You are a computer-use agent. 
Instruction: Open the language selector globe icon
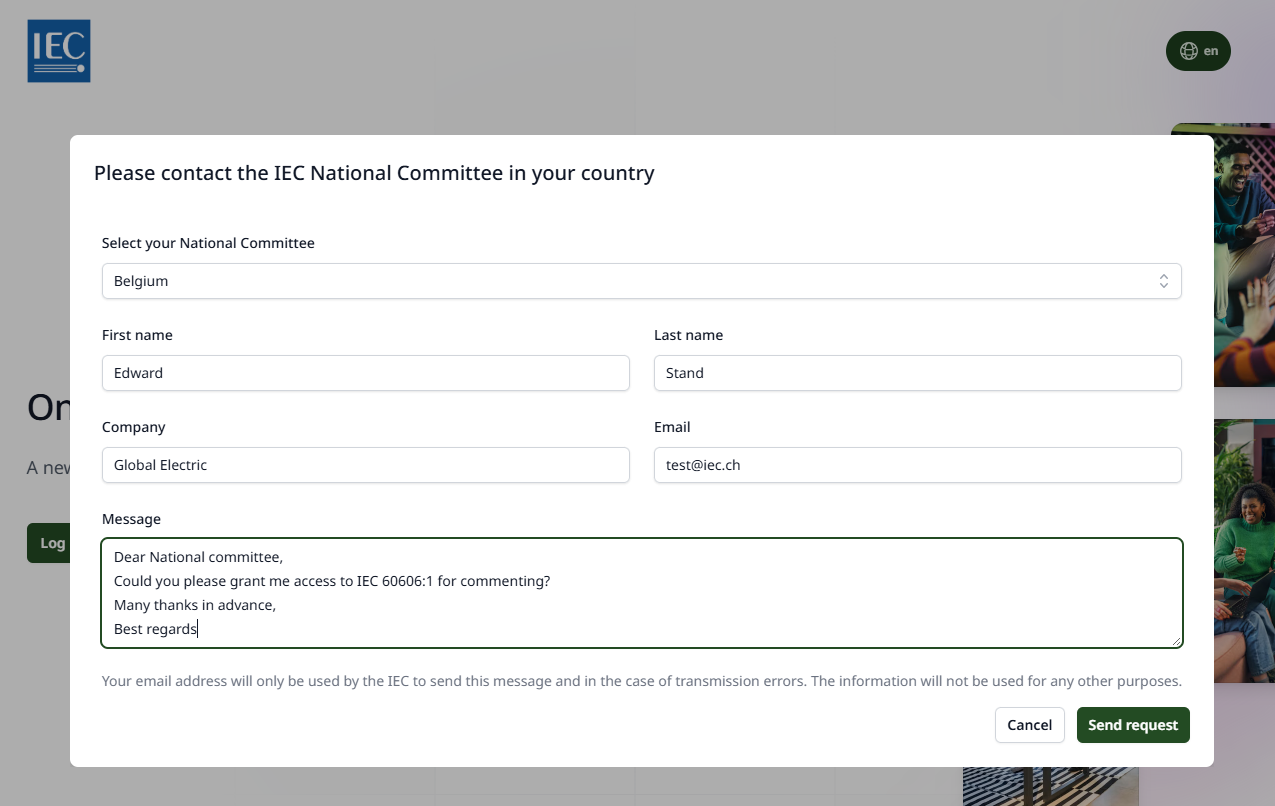(x=1189, y=51)
